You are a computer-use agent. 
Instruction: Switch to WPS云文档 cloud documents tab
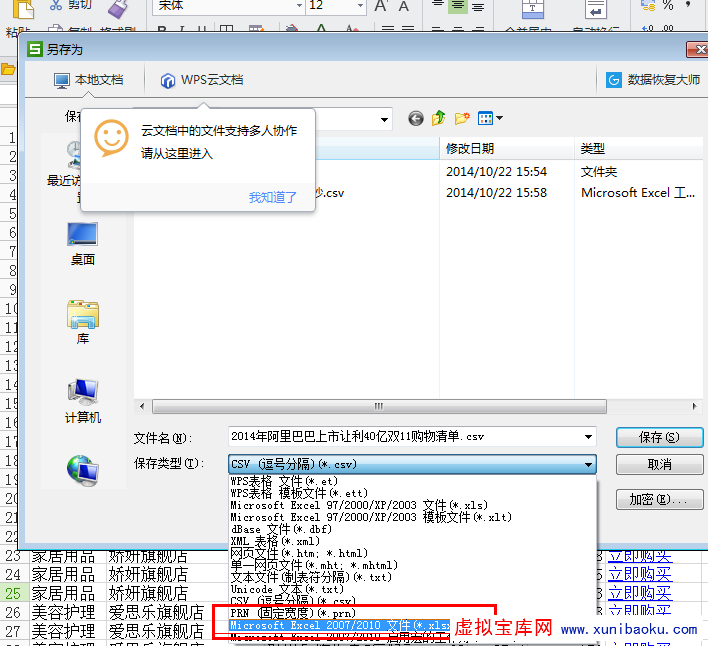200,80
